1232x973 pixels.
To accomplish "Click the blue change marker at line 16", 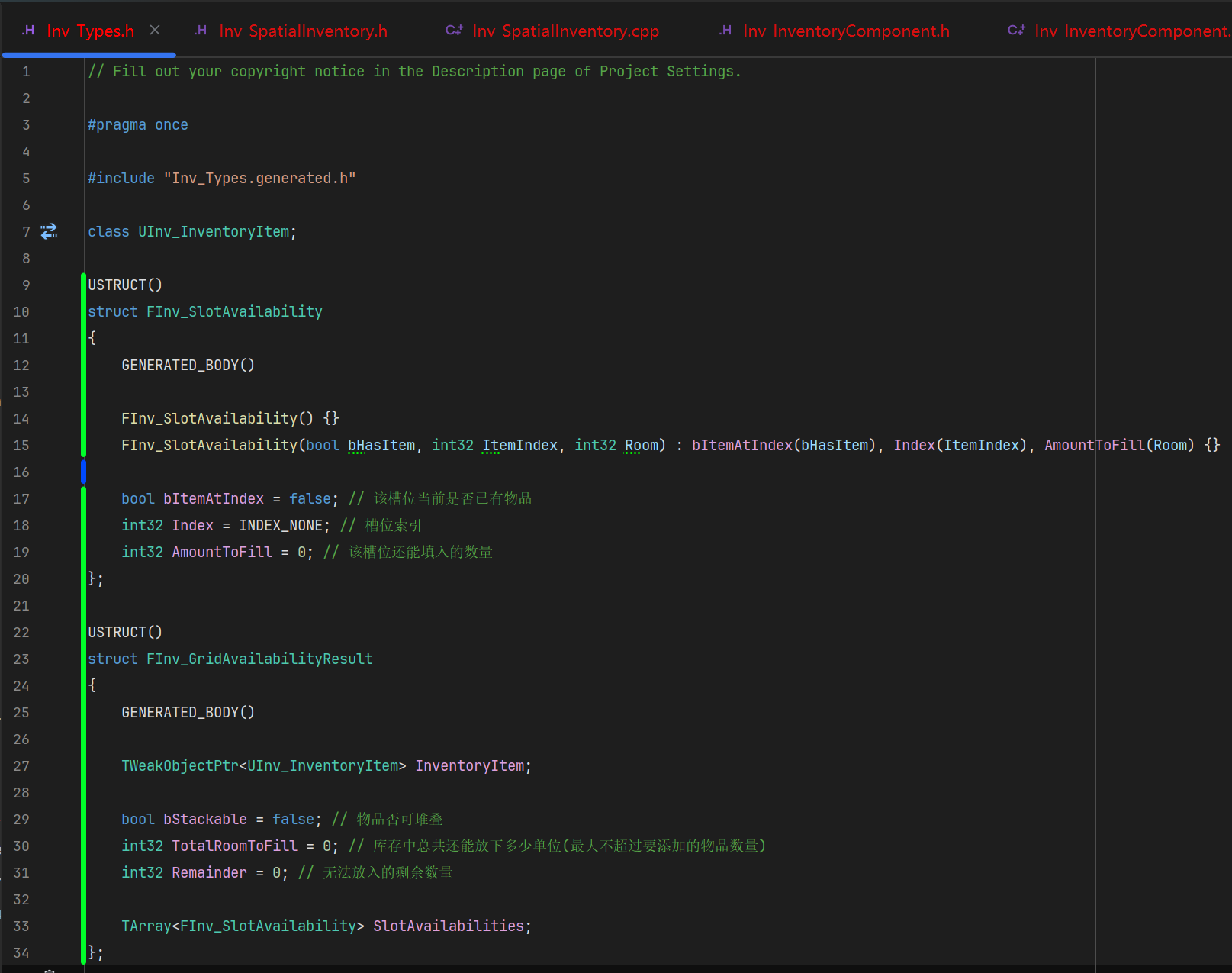I will click(83, 472).
